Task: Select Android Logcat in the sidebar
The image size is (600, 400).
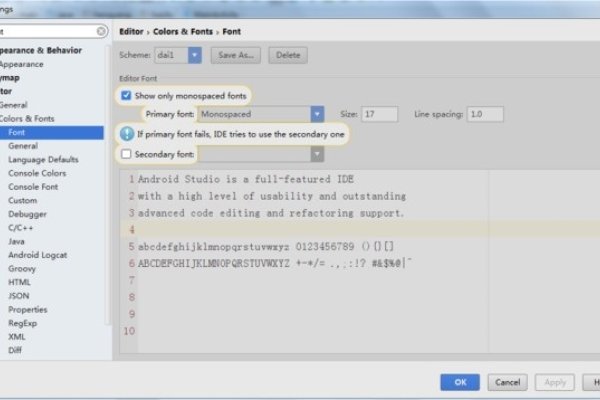Action: click(x=37, y=255)
